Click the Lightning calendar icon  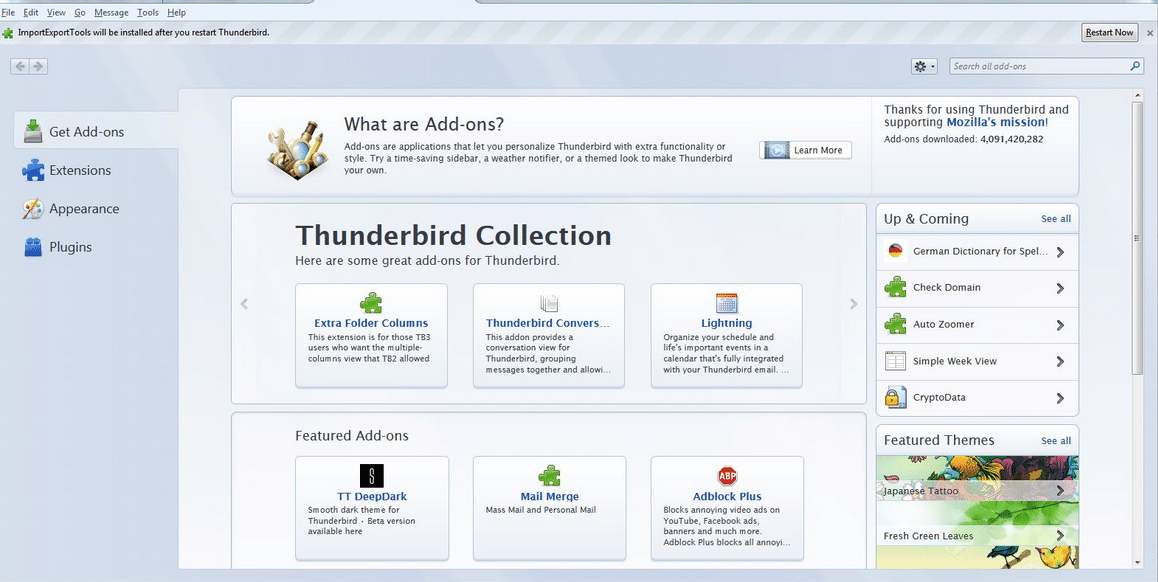tap(727, 303)
